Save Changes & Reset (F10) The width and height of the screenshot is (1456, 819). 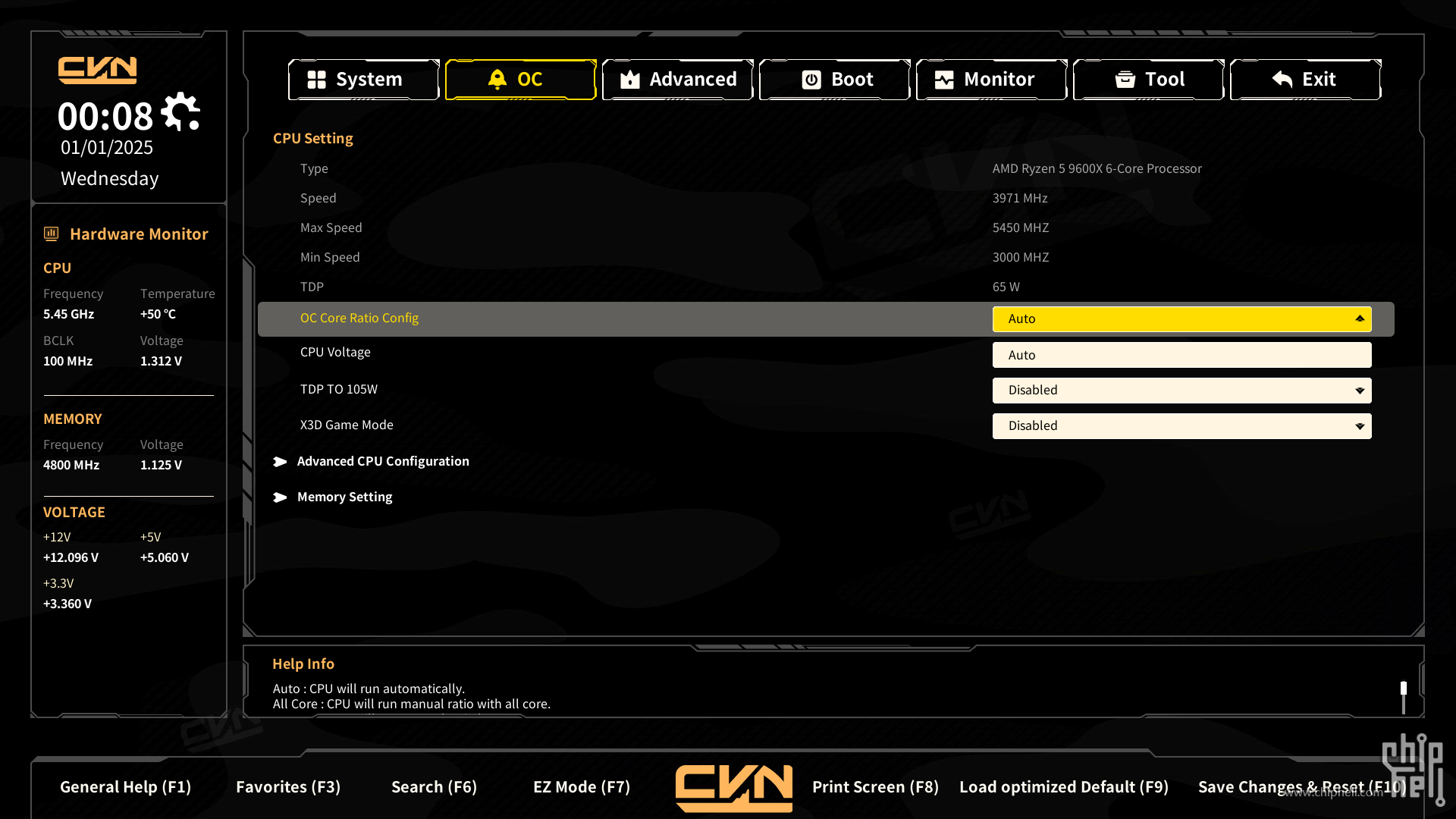pyautogui.click(x=1301, y=787)
